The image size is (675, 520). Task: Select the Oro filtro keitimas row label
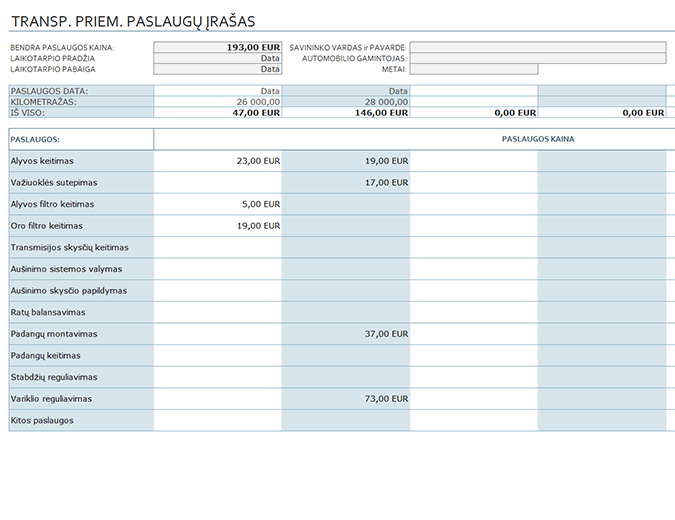coord(81,226)
